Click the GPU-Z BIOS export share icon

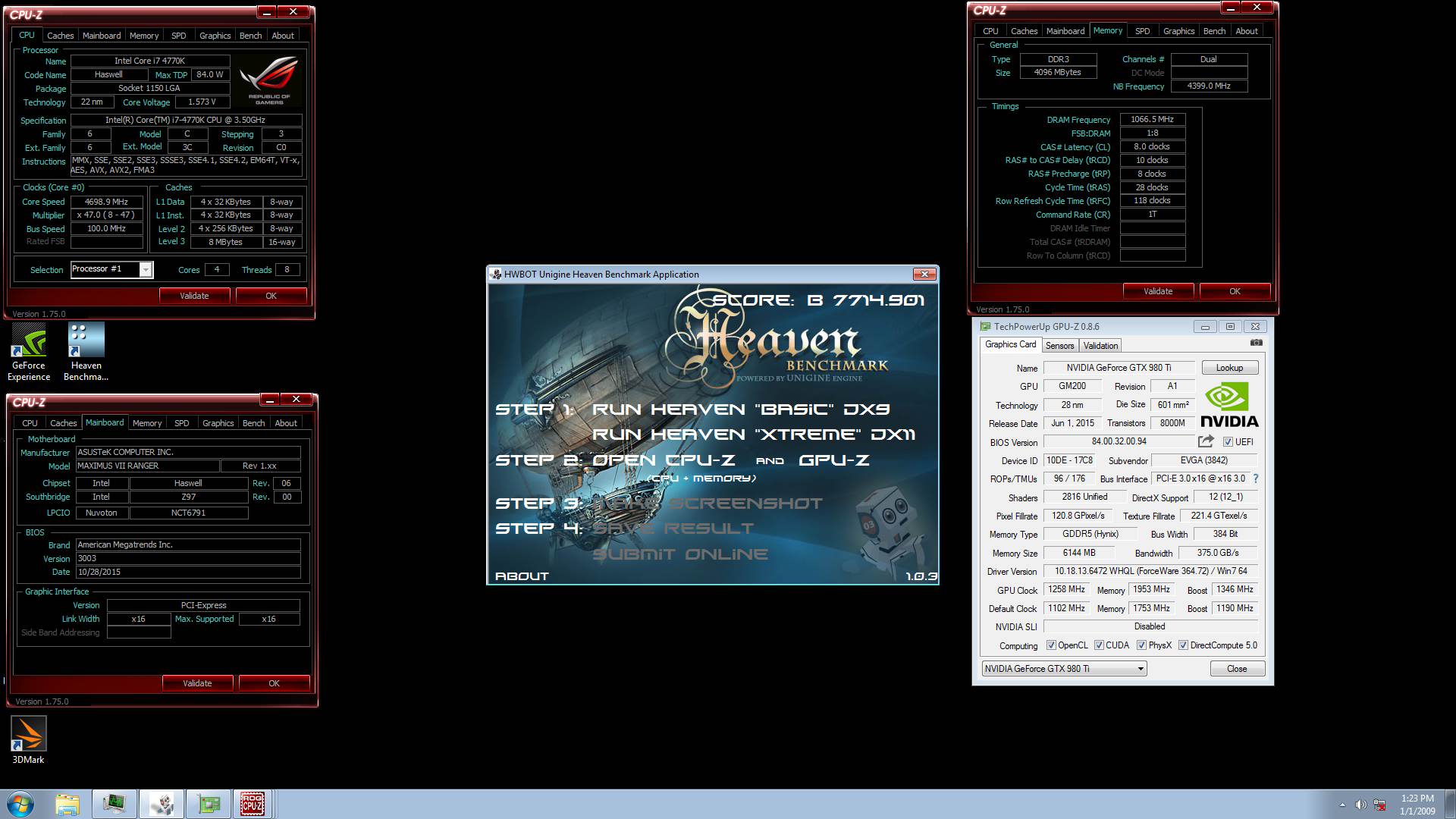point(1206,441)
